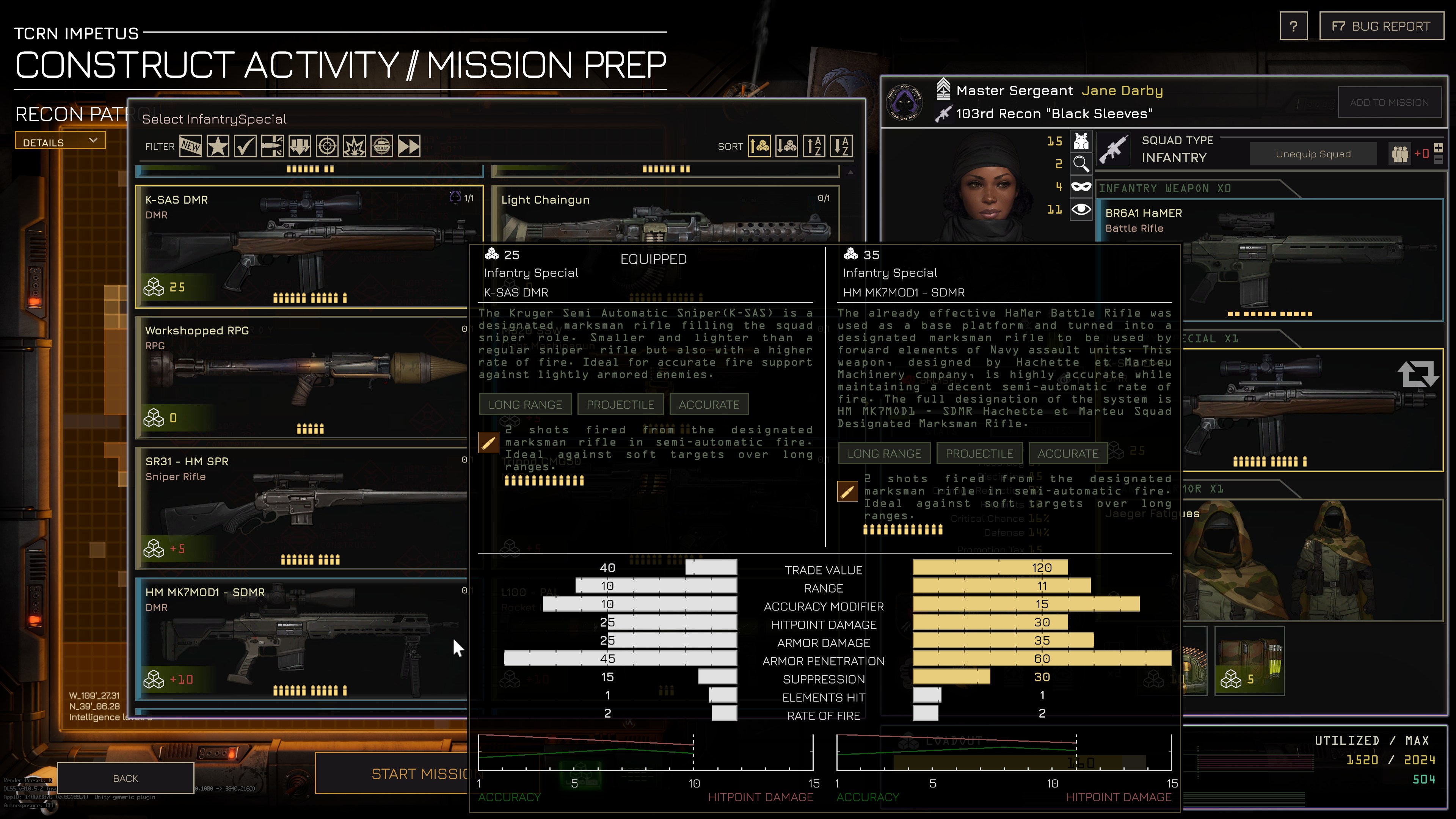Image resolution: width=1456 pixels, height=819 pixels.
Task: Click the fast-forward filter icon
Action: tap(409, 146)
